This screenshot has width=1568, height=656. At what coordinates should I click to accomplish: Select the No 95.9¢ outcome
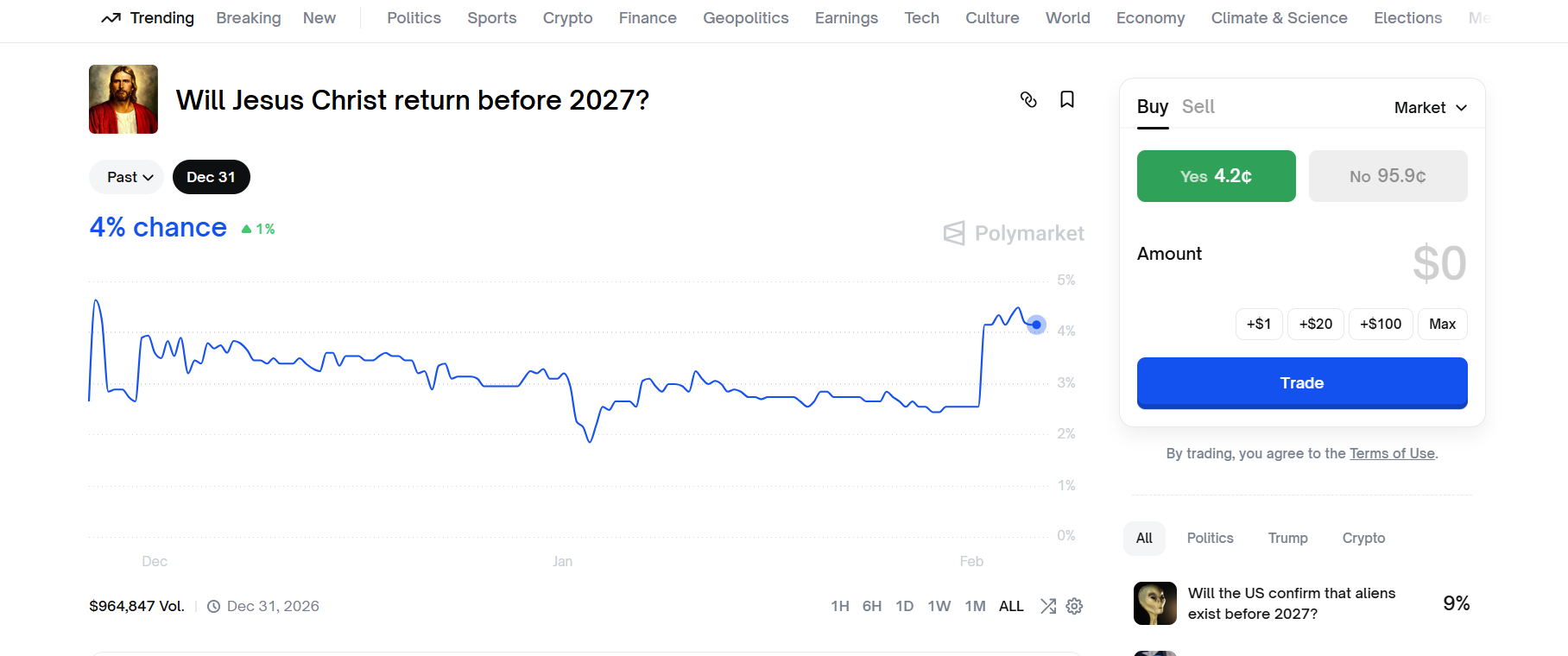(1388, 176)
